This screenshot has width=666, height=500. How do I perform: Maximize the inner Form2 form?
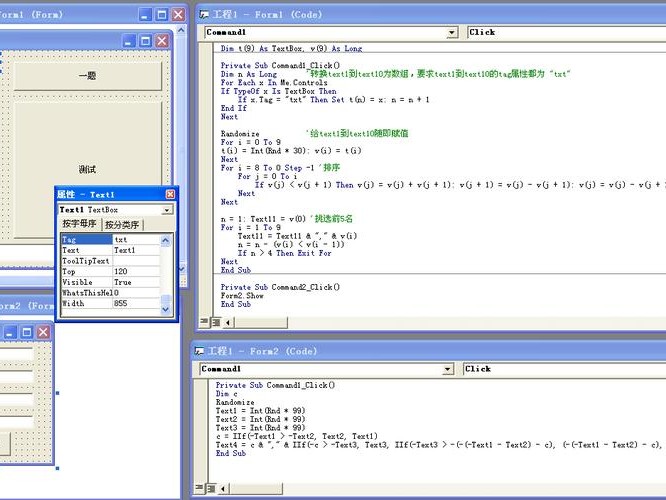[27, 332]
